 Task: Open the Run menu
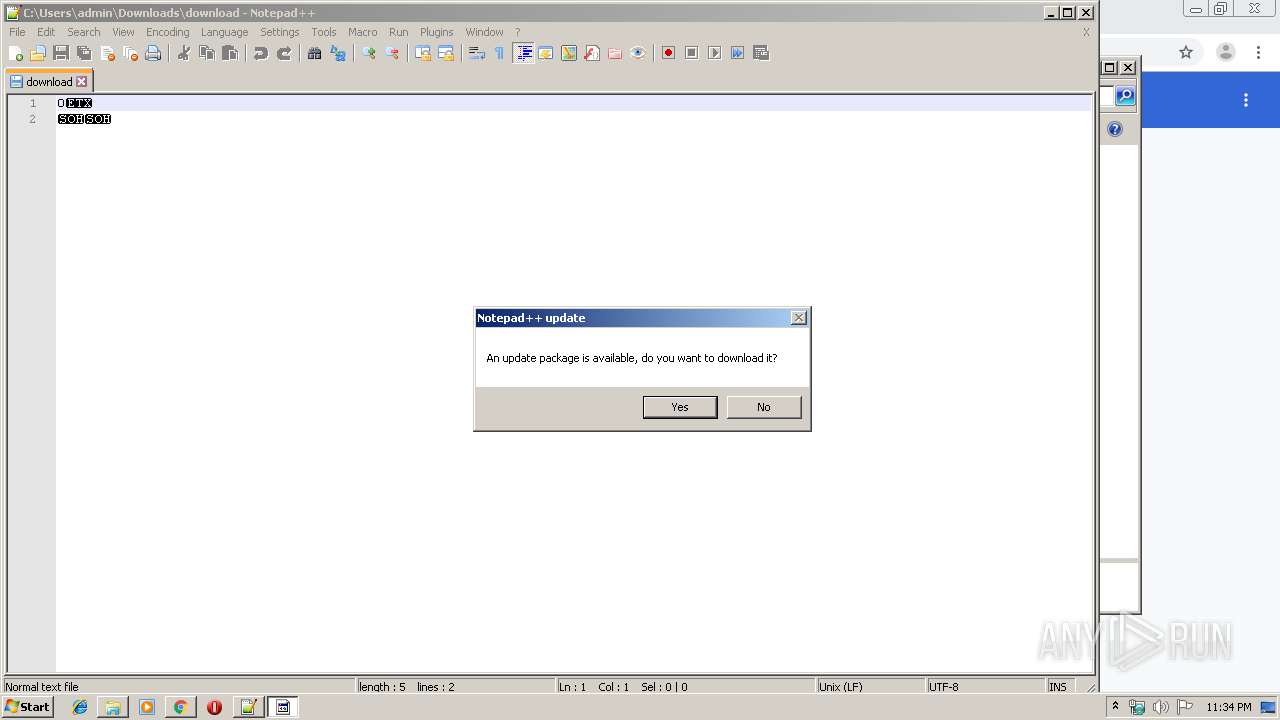pyautogui.click(x=399, y=32)
